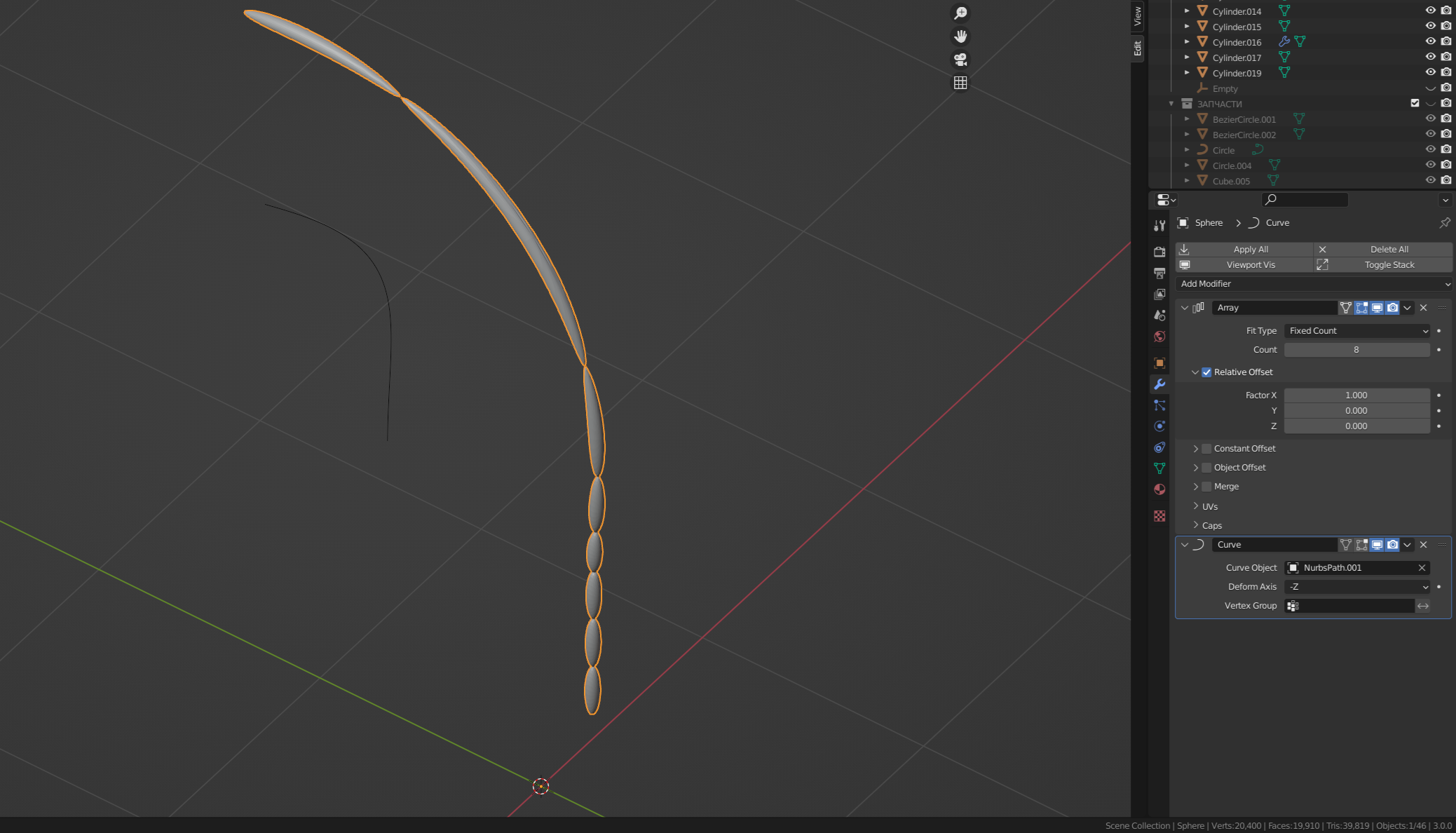Image resolution: width=1456 pixels, height=833 pixels.
Task: Hide Cylinder.016 with its eye icon
Action: [x=1430, y=42]
